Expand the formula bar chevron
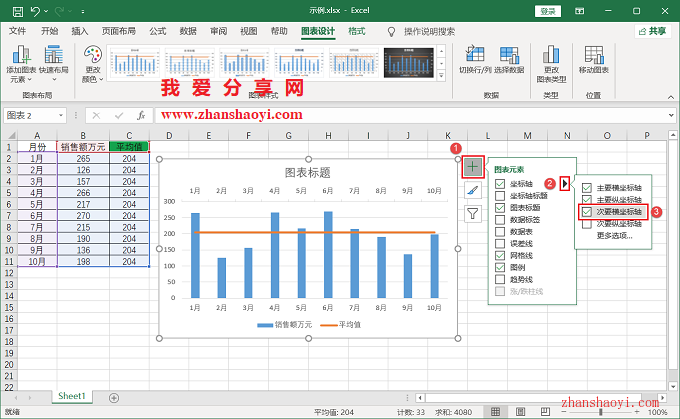 pos(671,115)
